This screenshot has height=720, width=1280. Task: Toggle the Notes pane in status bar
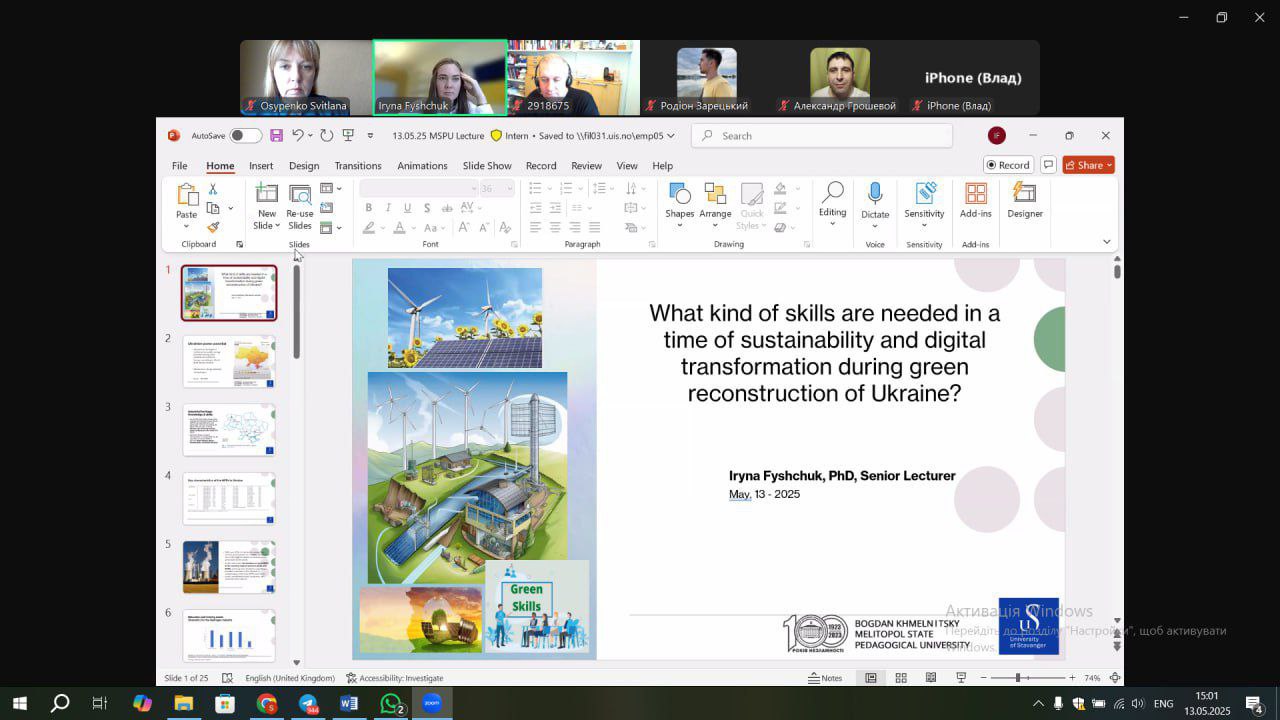tap(825, 678)
